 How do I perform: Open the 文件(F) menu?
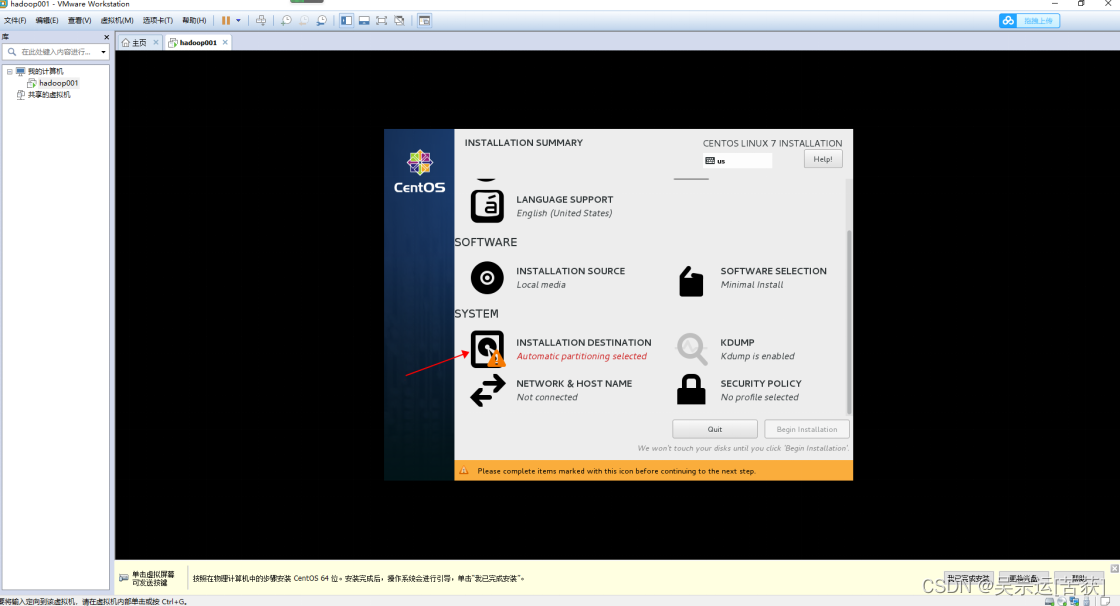click(x=15, y=21)
